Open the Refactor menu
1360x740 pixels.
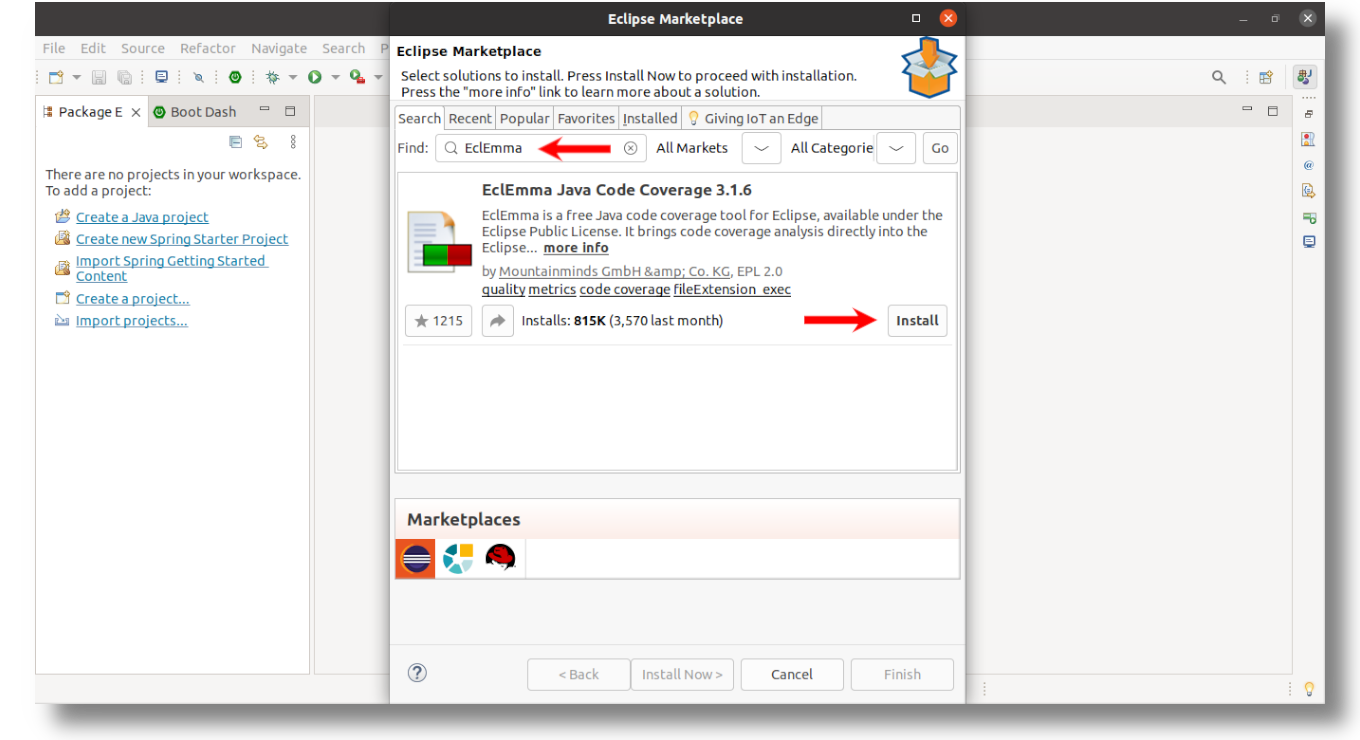(x=208, y=48)
